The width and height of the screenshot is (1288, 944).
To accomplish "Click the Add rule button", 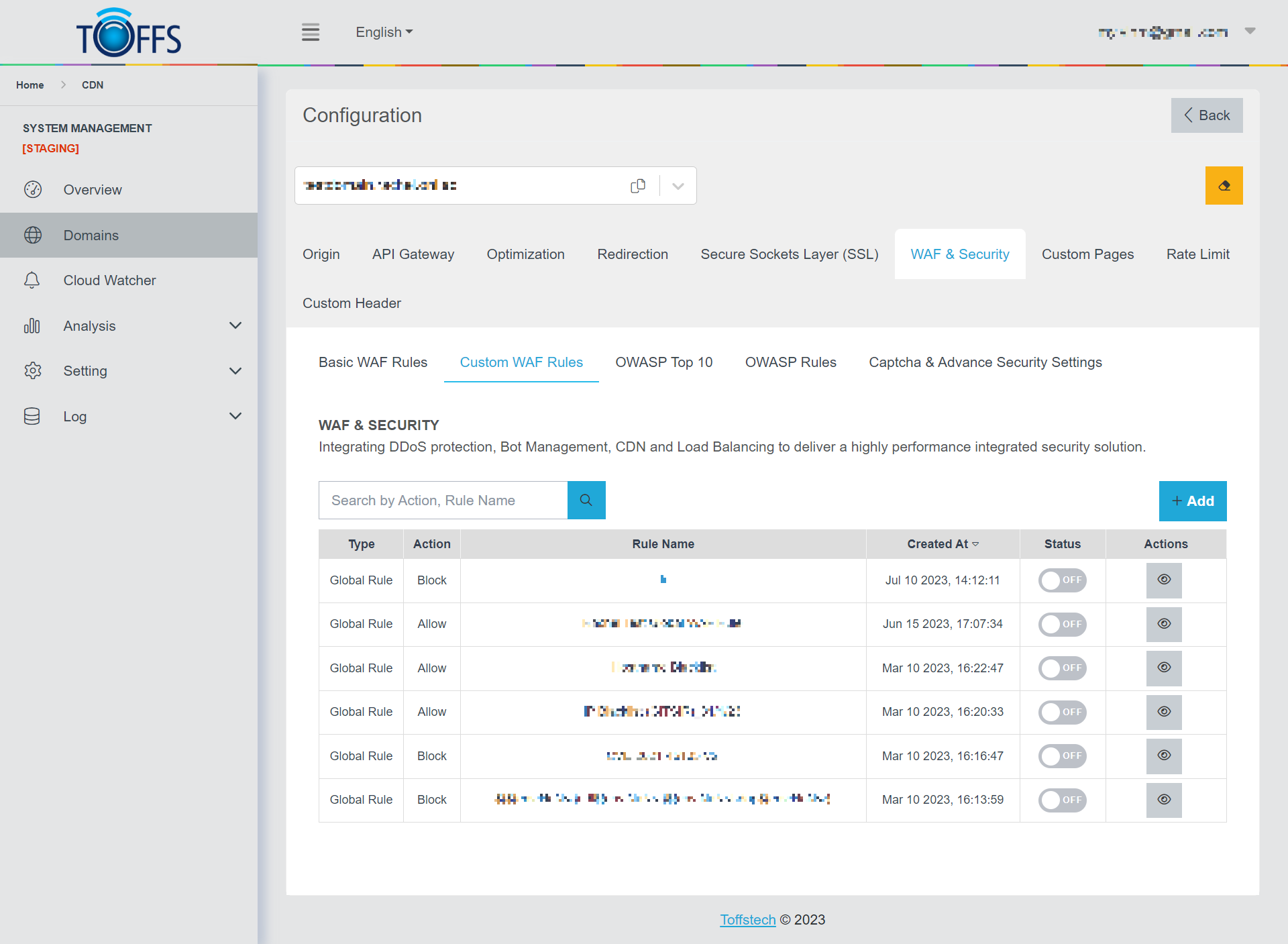I will click(x=1192, y=501).
